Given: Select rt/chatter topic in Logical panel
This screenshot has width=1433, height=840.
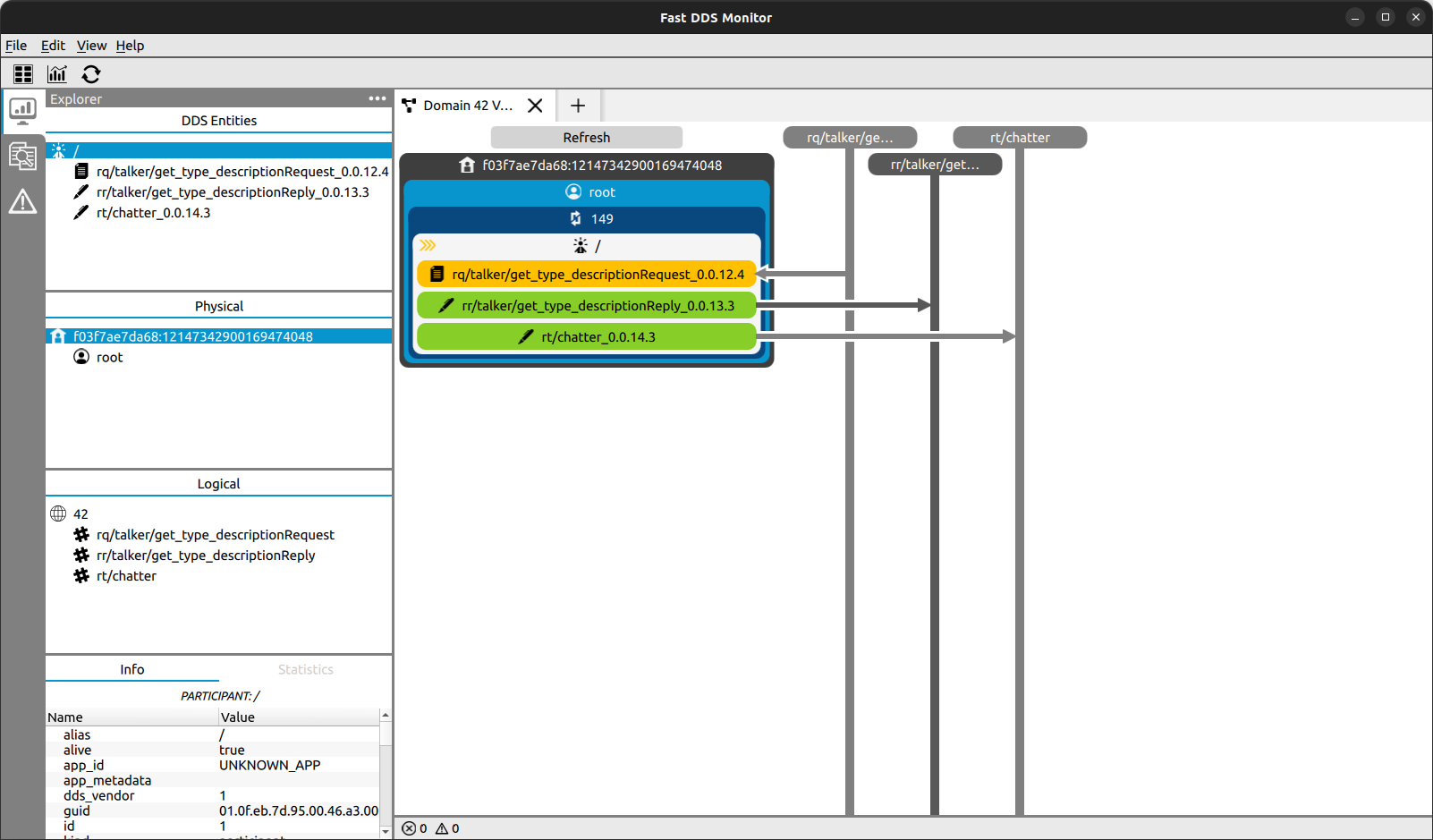Looking at the screenshot, I should click(x=126, y=575).
